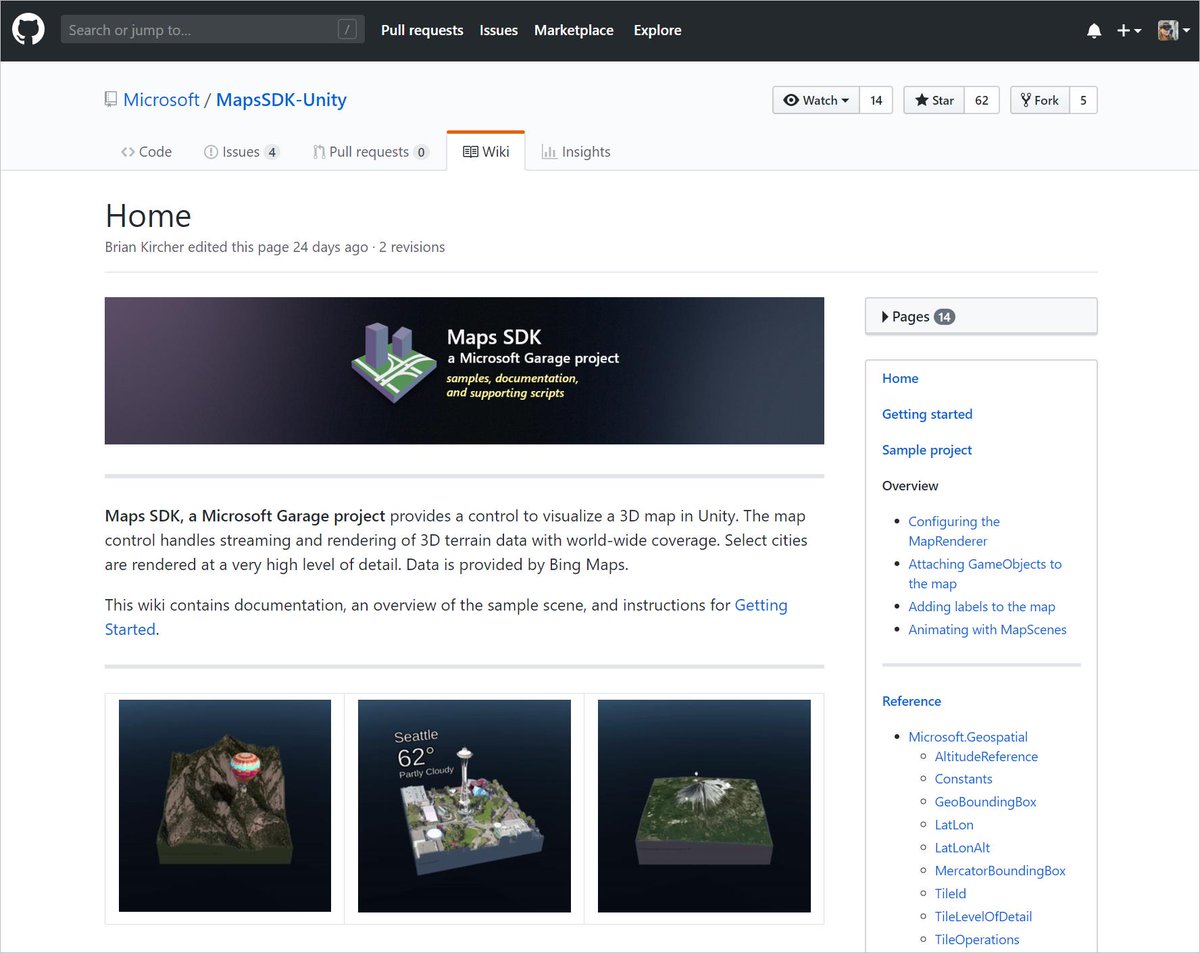Open the Watch dropdown button
The height and width of the screenshot is (953, 1200).
pyautogui.click(x=816, y=100)
